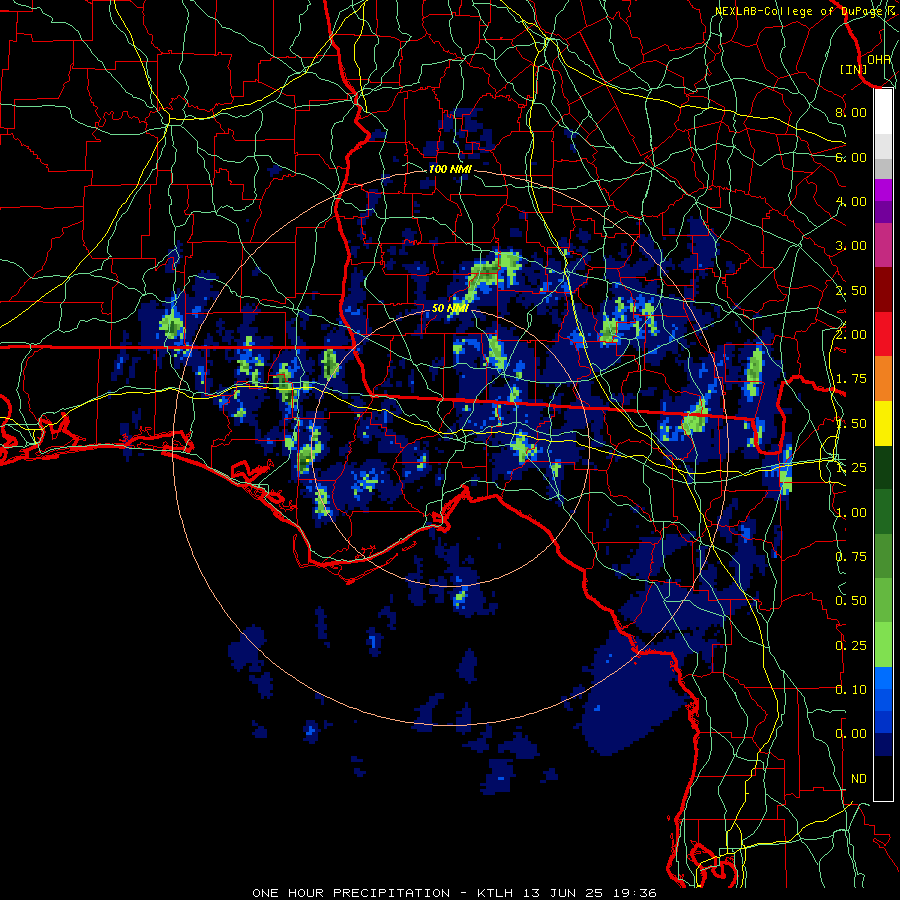Click the OHR product label
The image size is (900, 900).
coord(879,59)
